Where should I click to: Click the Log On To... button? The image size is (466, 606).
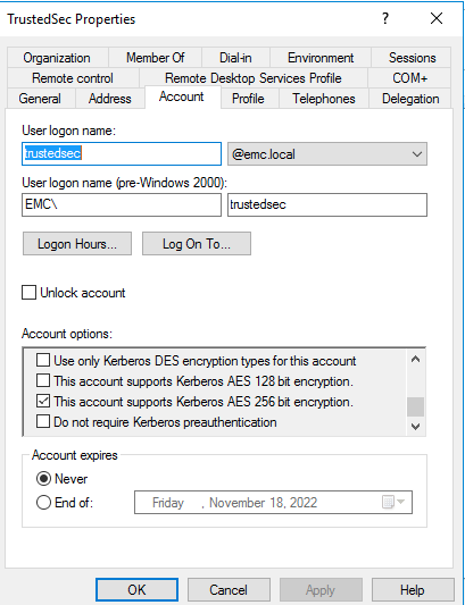196,244
